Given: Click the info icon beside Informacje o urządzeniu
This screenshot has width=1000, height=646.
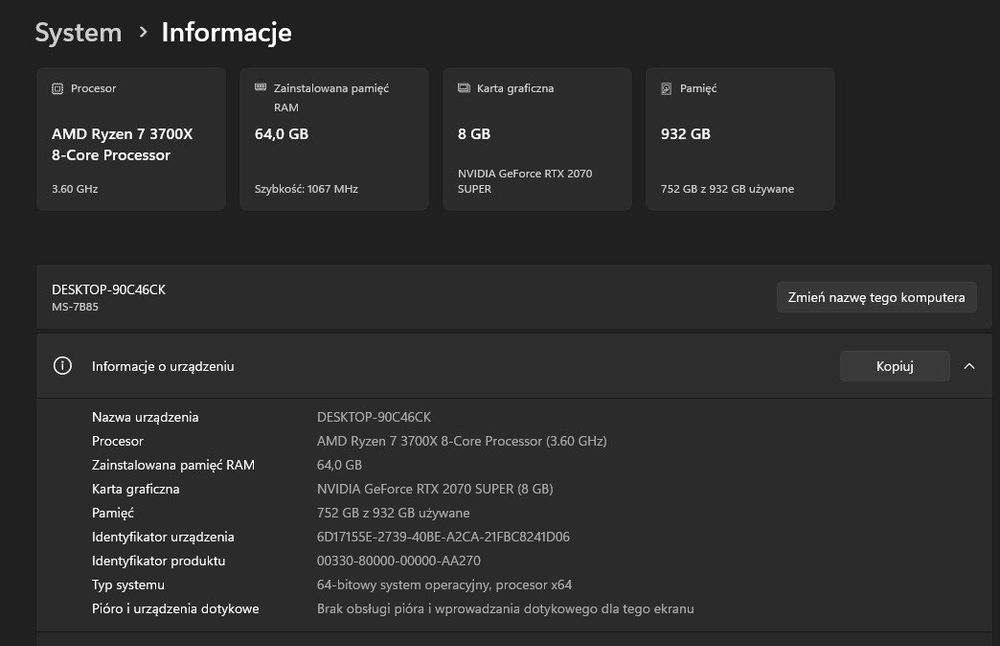Looking at the screenshot, I should tap(62, 366).
